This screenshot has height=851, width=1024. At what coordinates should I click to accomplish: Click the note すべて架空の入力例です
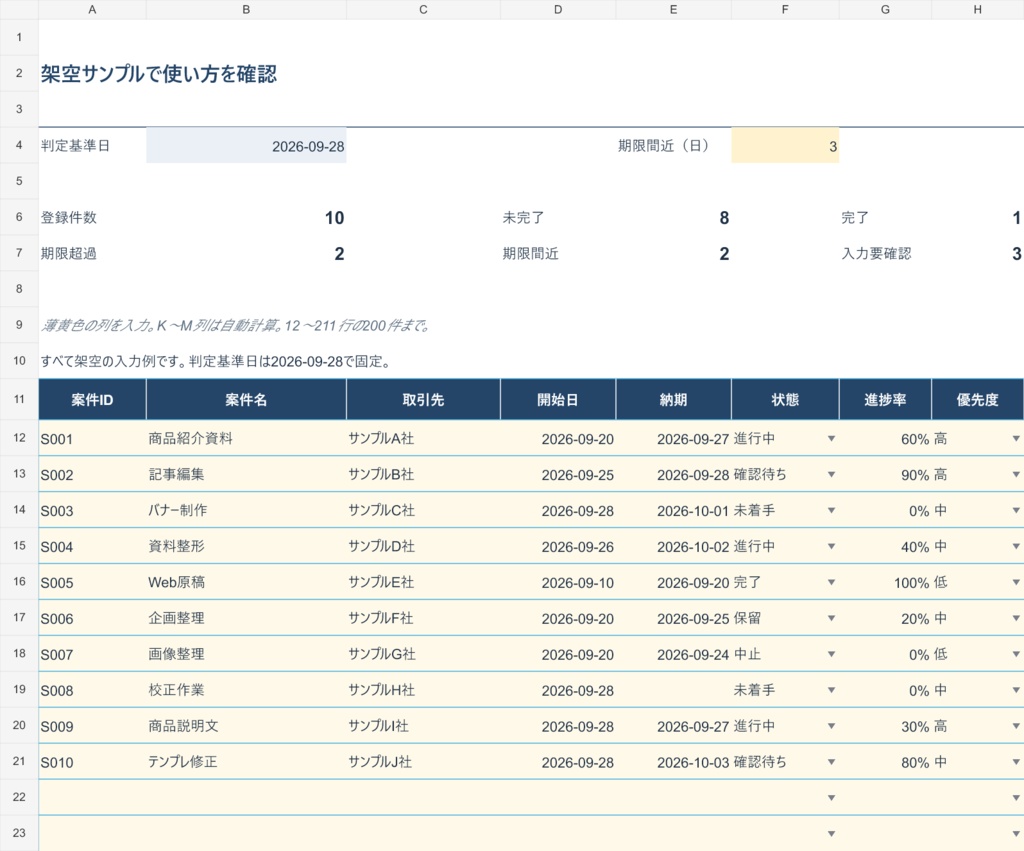[x=216, y=361]
